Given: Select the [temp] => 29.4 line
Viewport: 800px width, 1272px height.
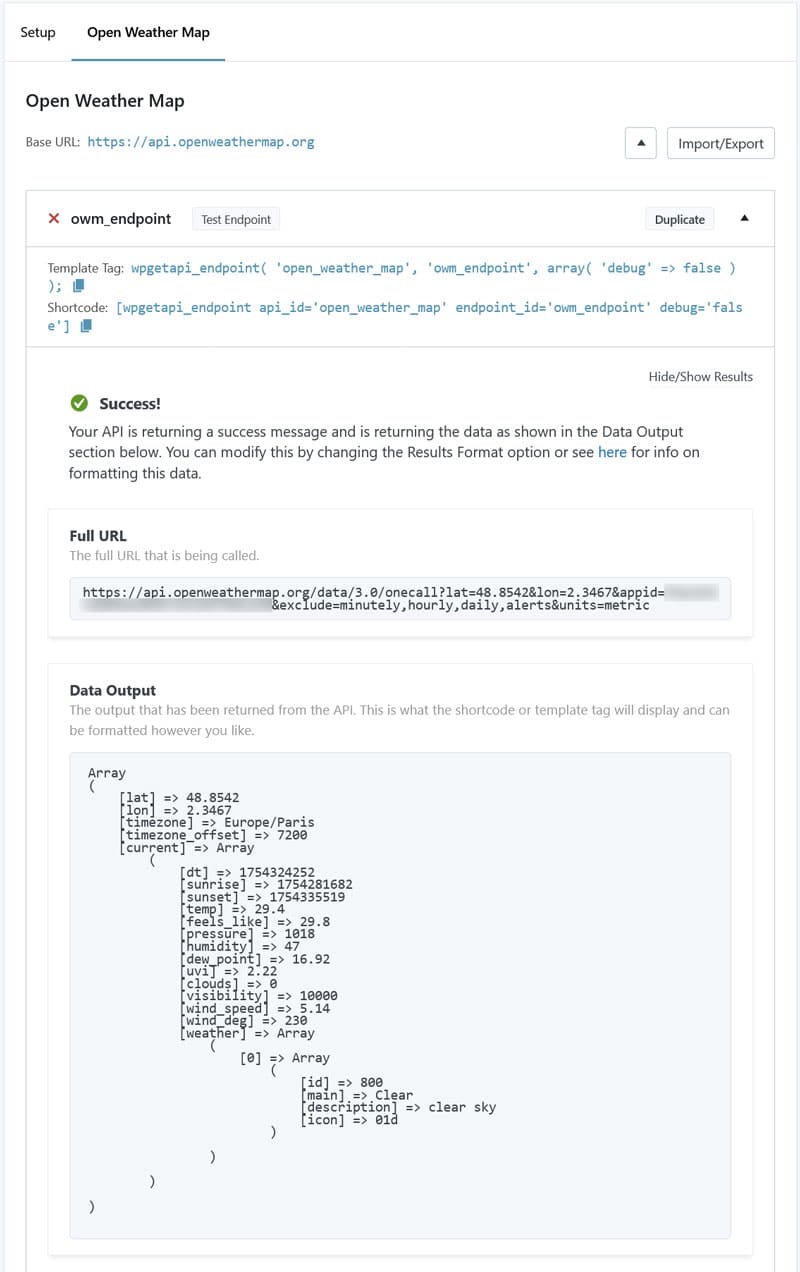Looking at the screenshot, I should pyautogui.click(x=232, y=909).
